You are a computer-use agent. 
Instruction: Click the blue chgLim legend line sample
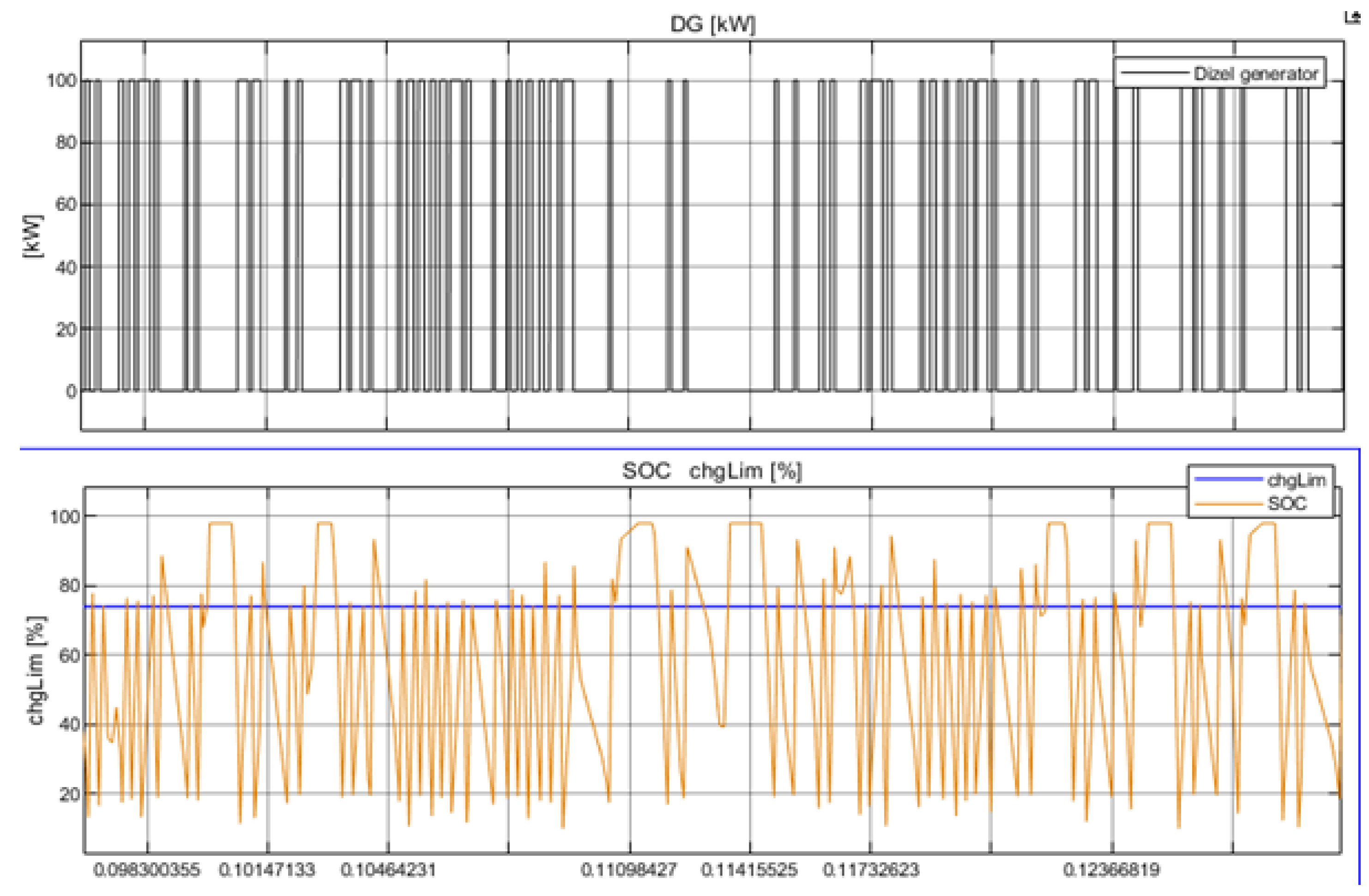tap(1228, 479)
